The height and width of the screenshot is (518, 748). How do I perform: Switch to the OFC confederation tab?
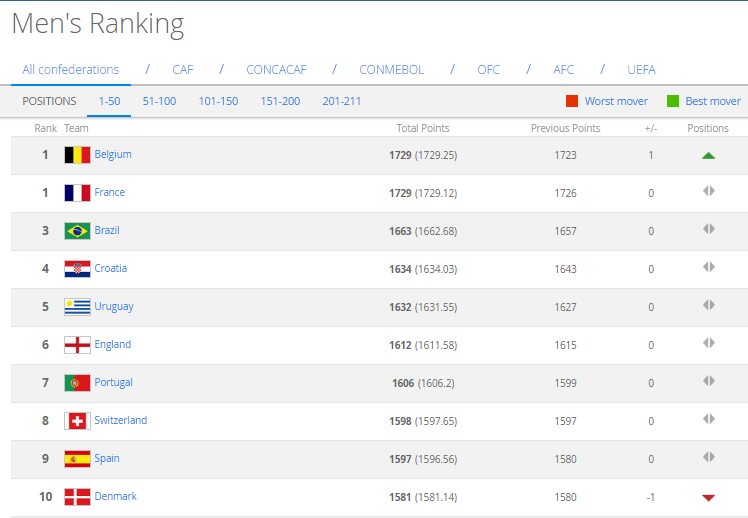point(488,70)
